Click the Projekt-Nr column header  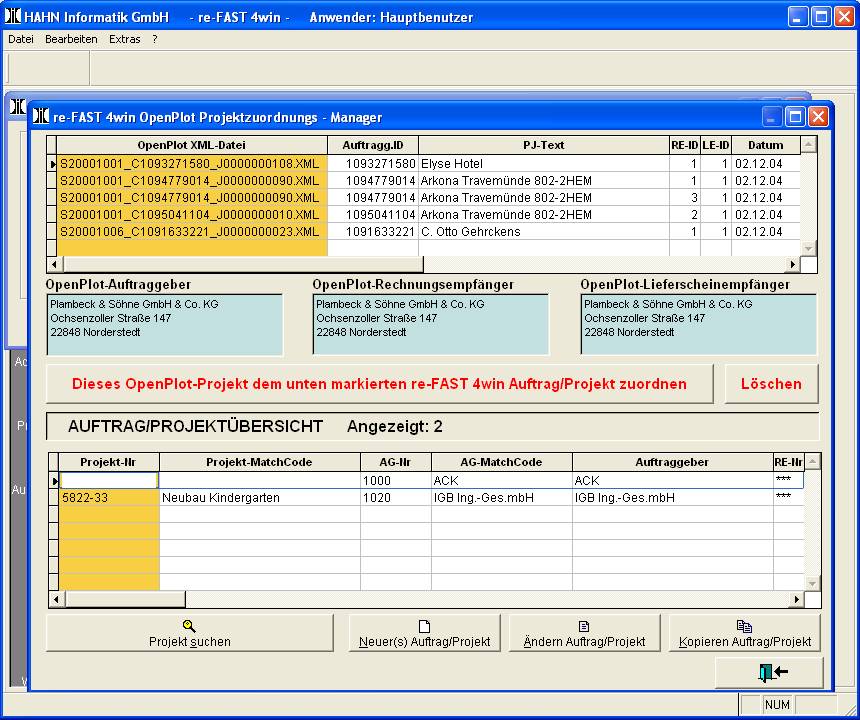(109, 462)
